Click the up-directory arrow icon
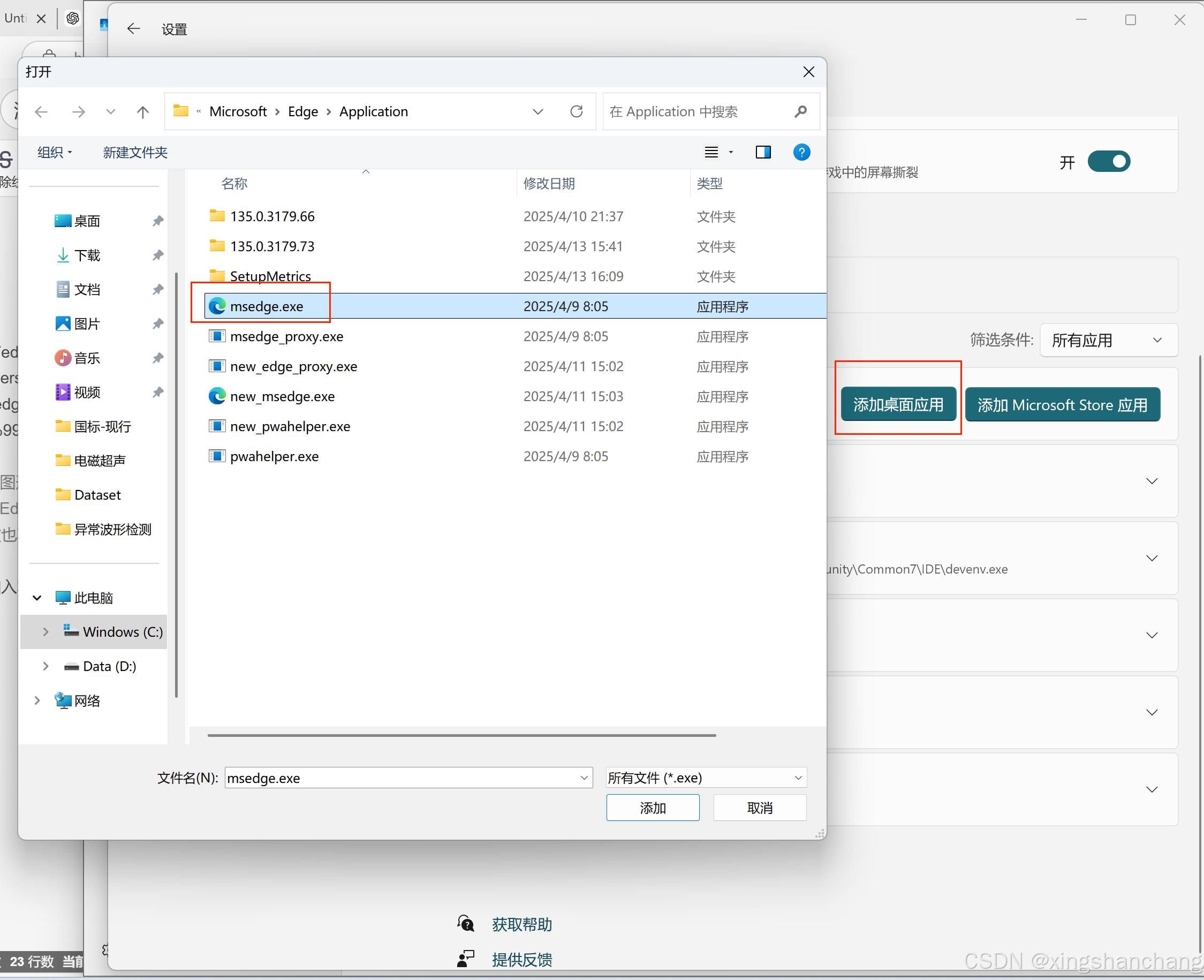 (143, 112)
